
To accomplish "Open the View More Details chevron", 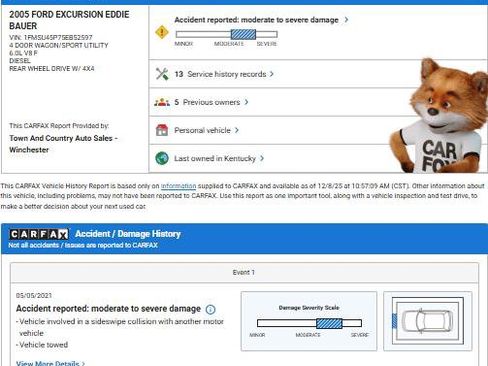I will coord(83,363).
